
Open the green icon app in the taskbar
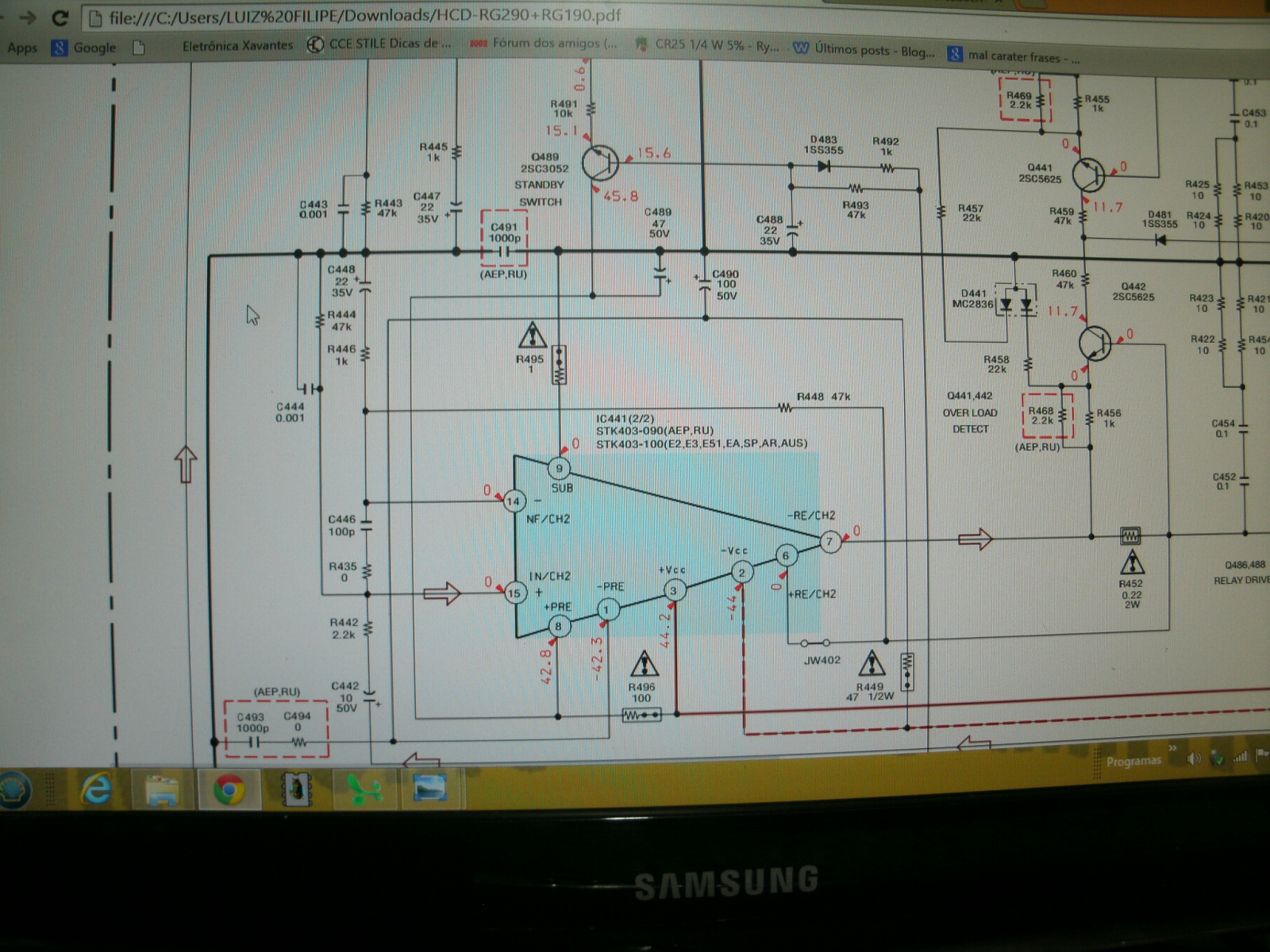[x=365, y=789]
